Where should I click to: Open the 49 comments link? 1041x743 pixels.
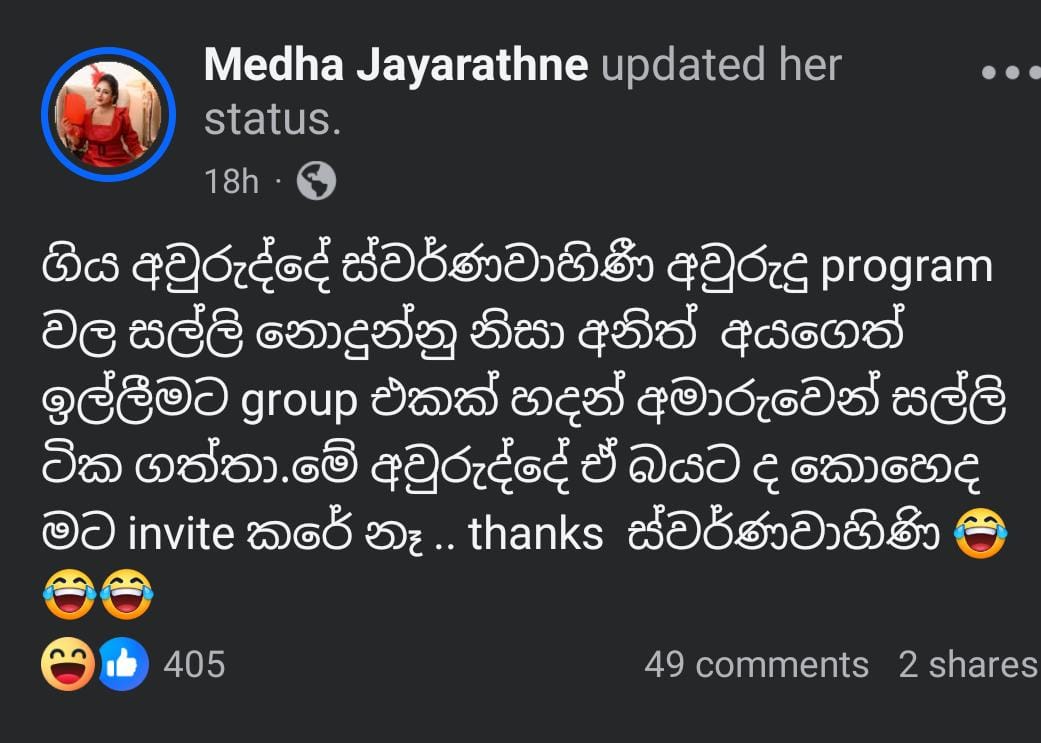(756, 664)
